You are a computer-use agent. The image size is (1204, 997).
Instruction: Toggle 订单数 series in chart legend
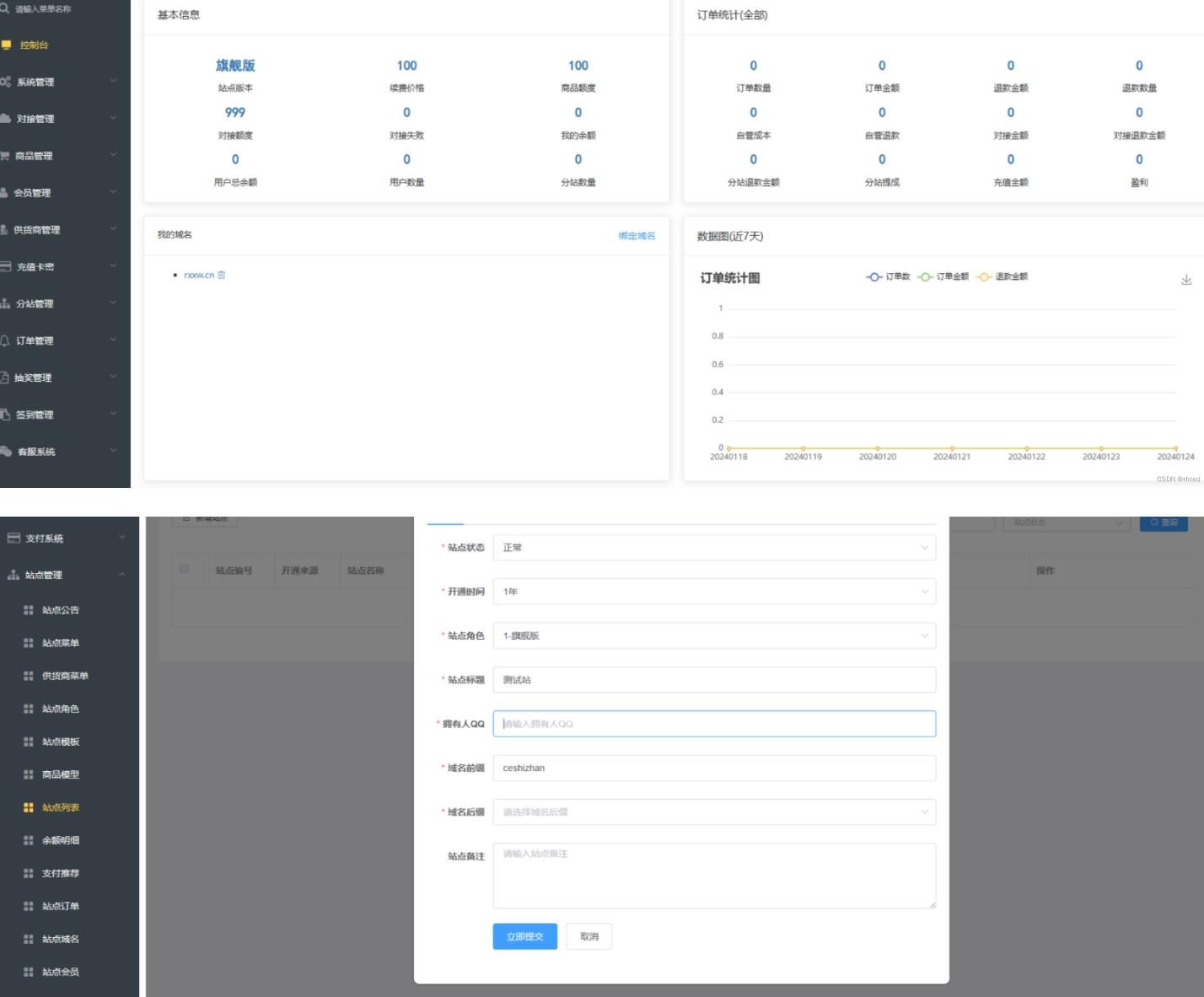(x=888, y=276)
